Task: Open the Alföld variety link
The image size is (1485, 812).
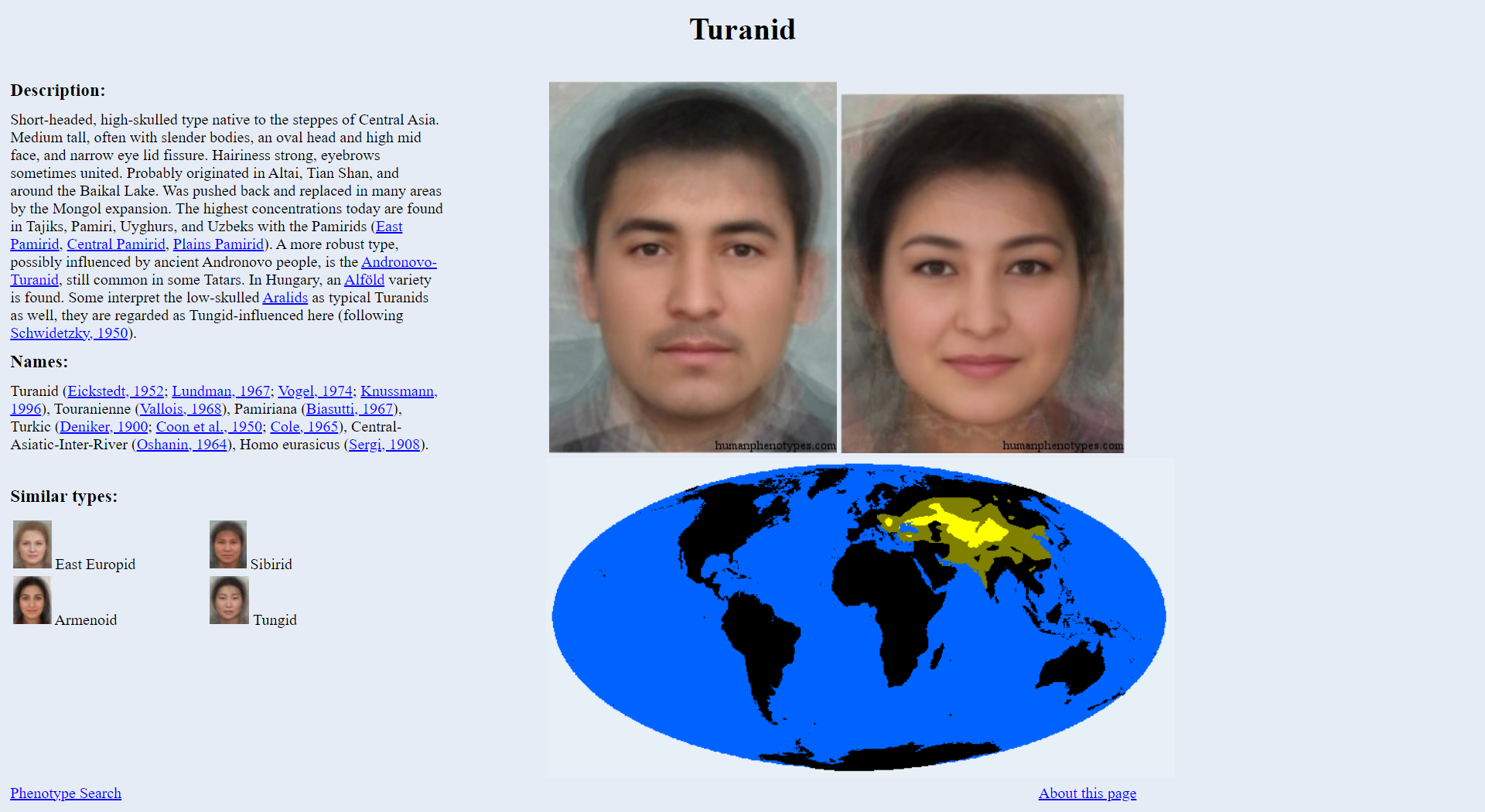Action: [364, 280]
